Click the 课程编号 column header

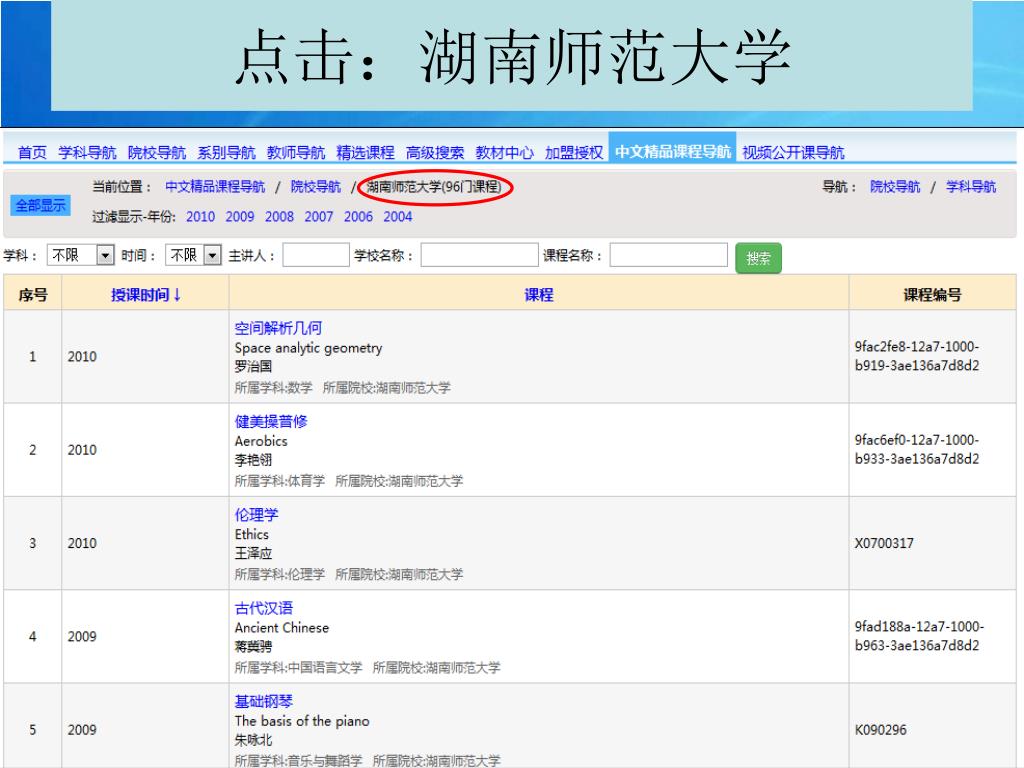(x=932, y=295)
